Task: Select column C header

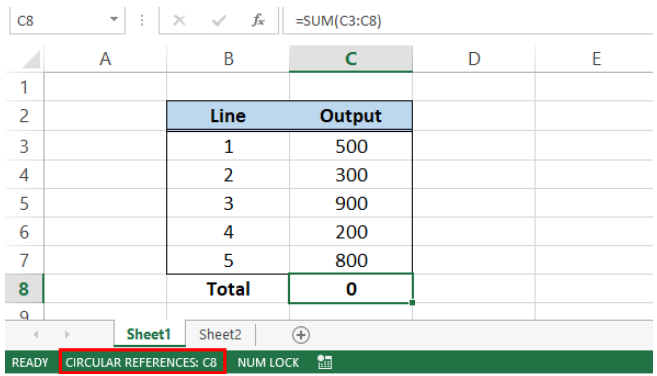Action: click(351, 59)
